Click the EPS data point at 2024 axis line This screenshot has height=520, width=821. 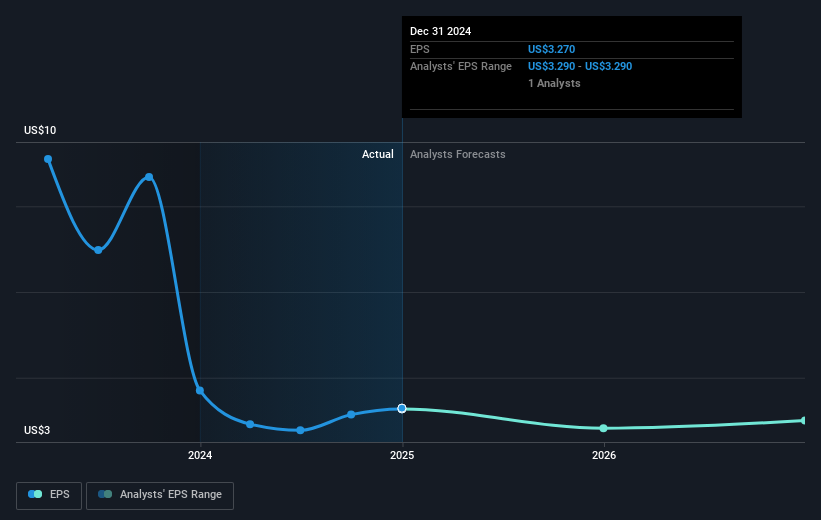tap(200, 391)
